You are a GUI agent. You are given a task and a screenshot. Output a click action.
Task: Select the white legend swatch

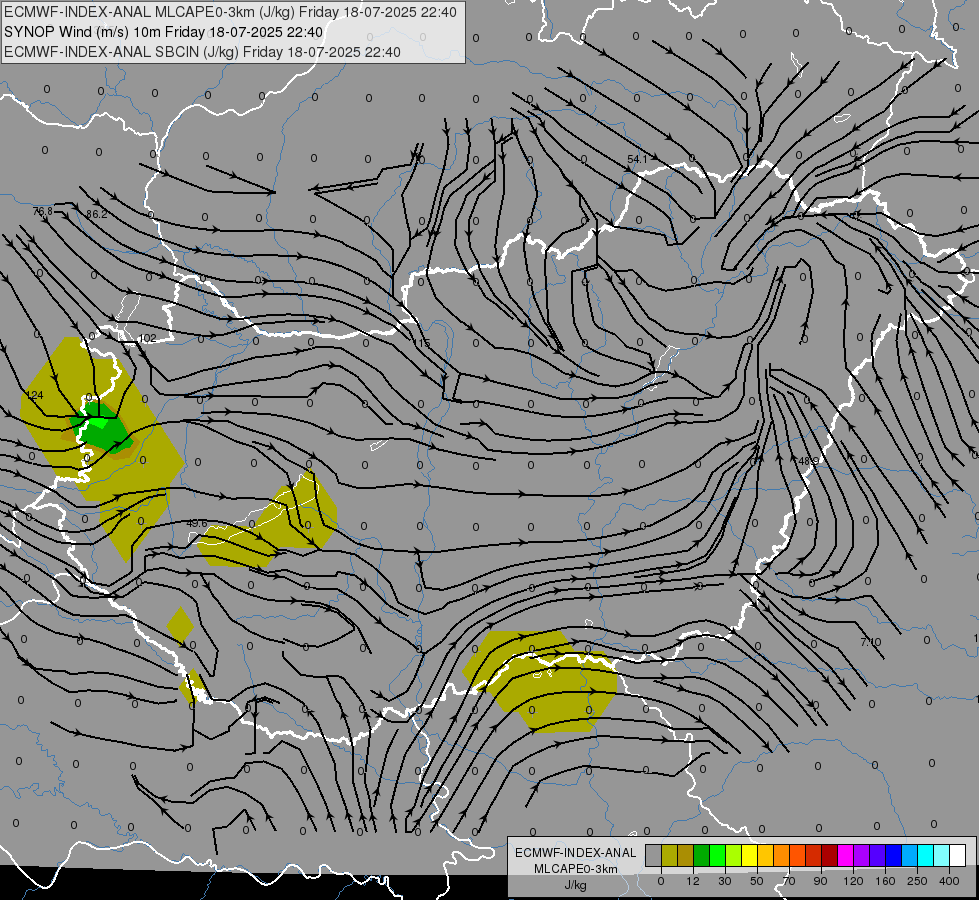(958, 856)
